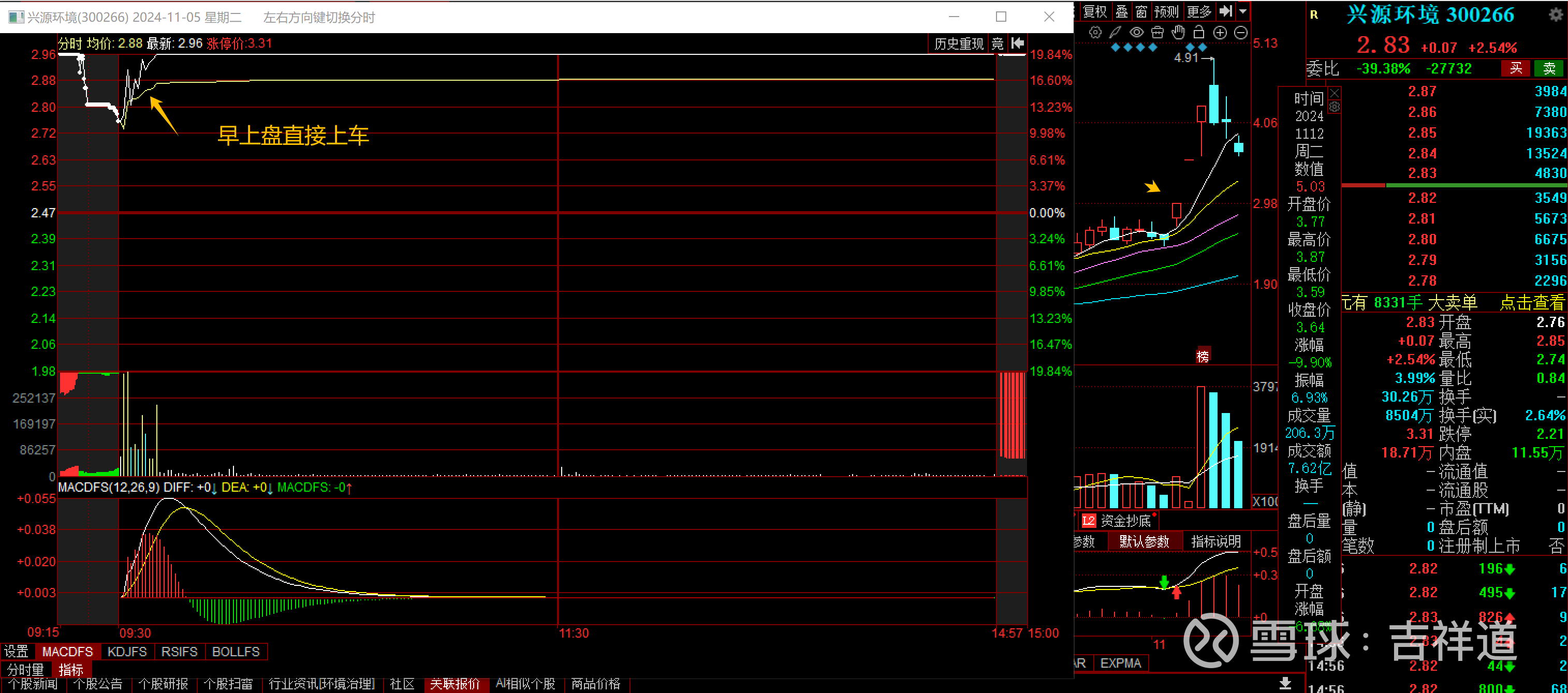Image resolution: width=1568 pixels, height=693 pixels.
Task: Open settings gear in top-right corner
Action: [1555, 15]
